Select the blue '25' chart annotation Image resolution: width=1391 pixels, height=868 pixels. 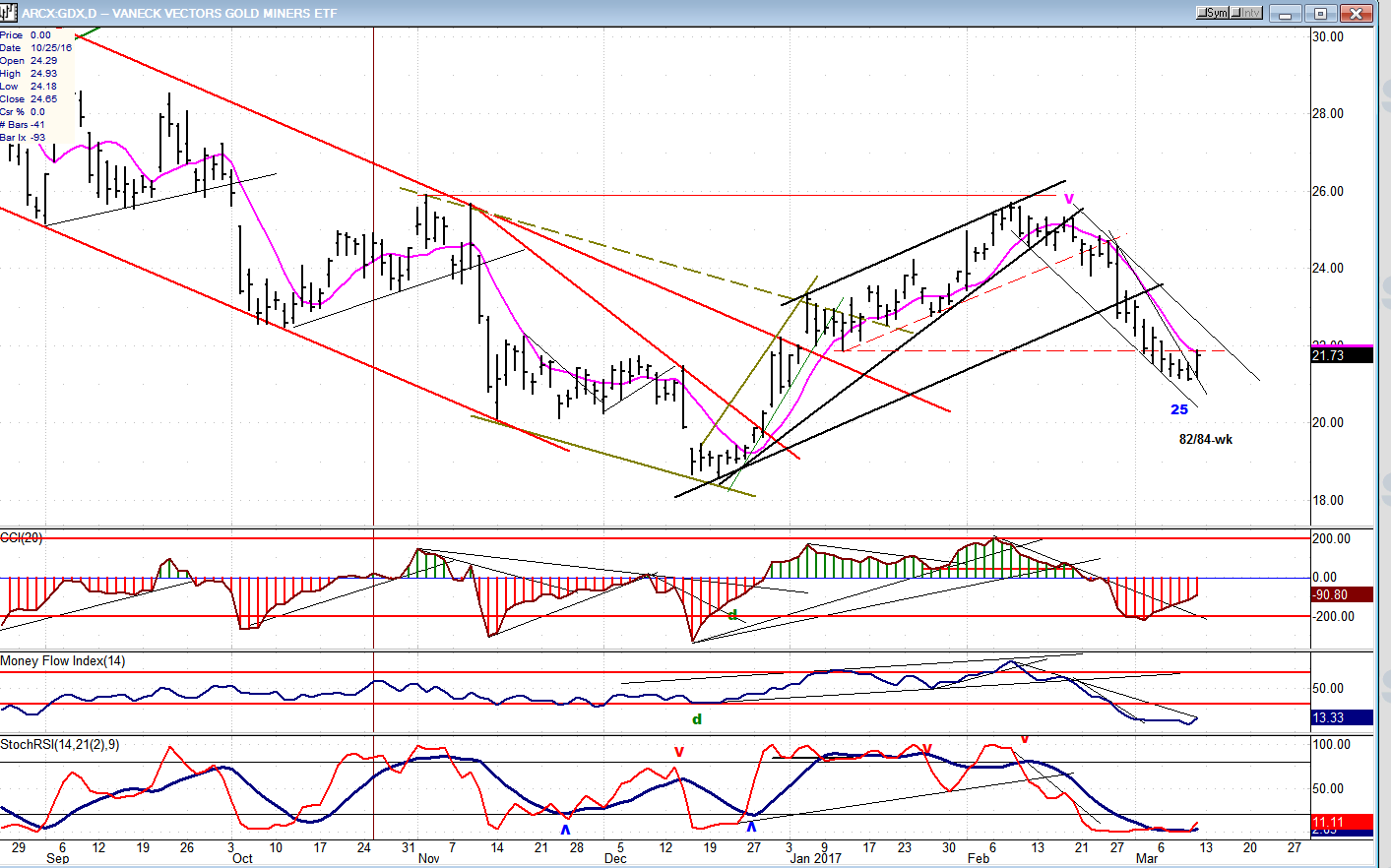(1178, 409)
